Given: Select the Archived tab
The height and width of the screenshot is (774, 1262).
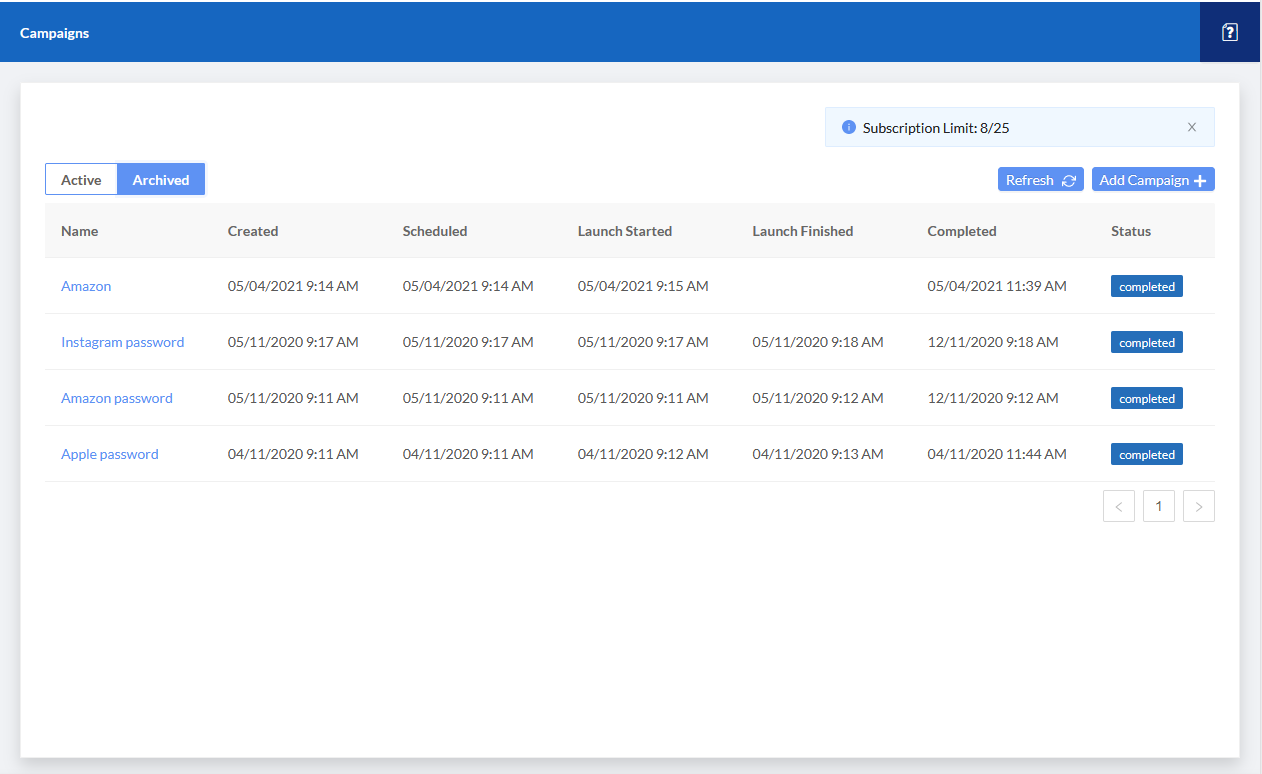Looking at the screenshot, I should (160, 179).
